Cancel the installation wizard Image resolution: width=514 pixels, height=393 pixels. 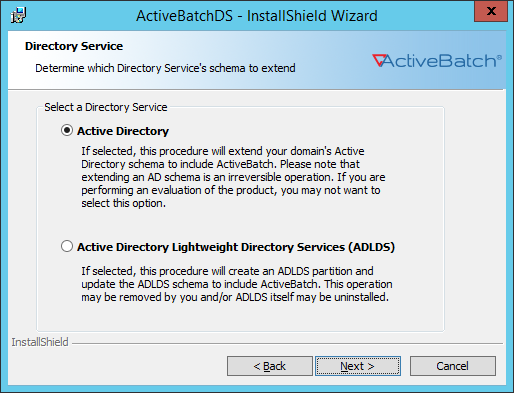[453, 366]
